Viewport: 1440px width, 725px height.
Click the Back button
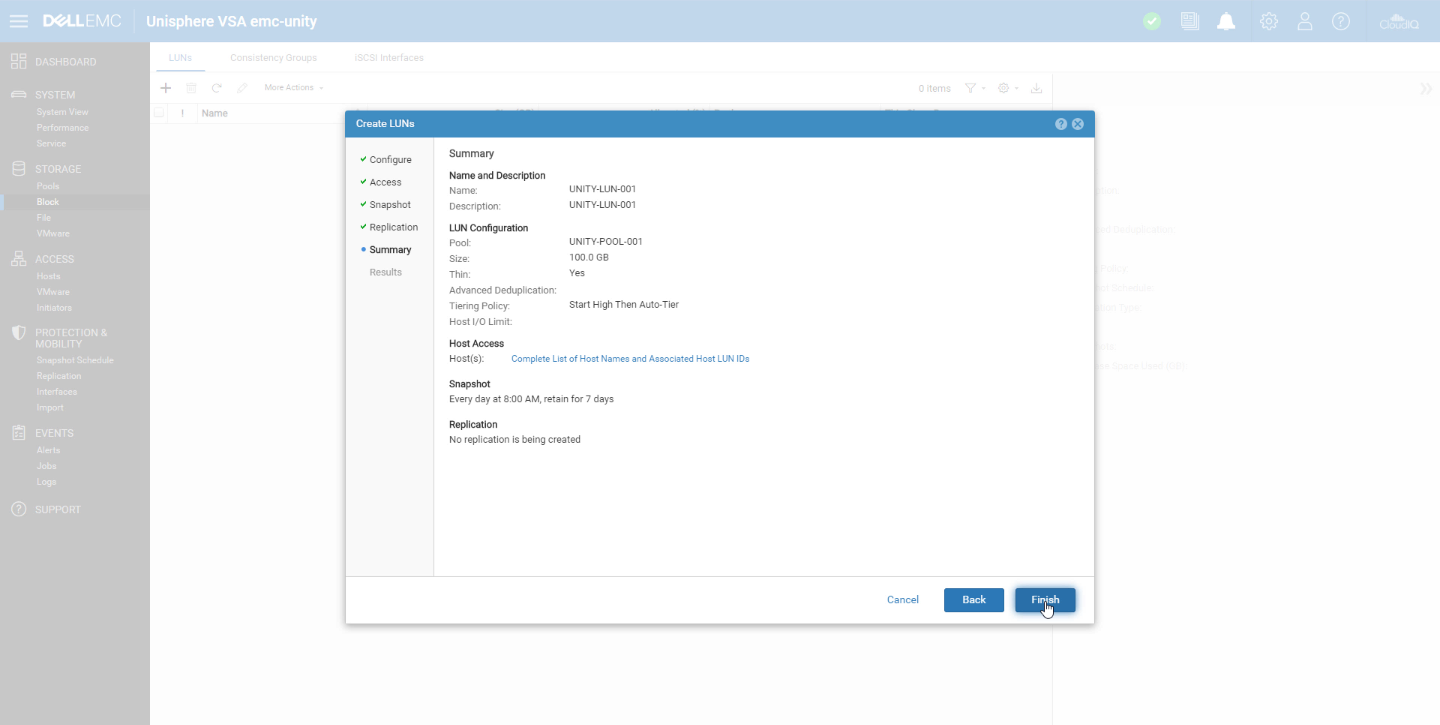pos(974,600)
